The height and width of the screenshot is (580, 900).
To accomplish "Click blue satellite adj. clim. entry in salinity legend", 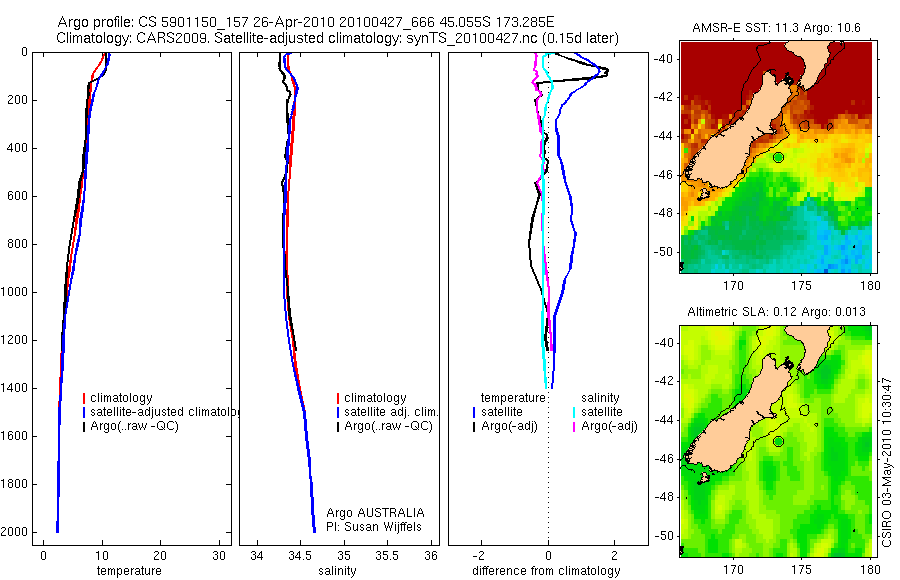I will 387,412.
